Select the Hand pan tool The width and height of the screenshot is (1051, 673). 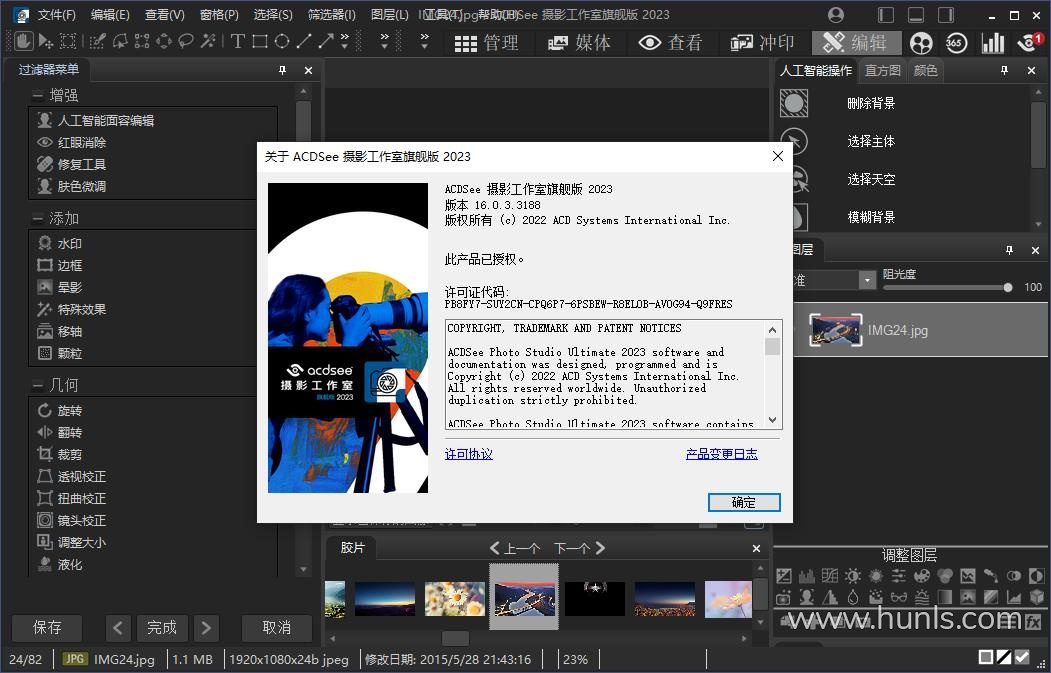point(23,42)
